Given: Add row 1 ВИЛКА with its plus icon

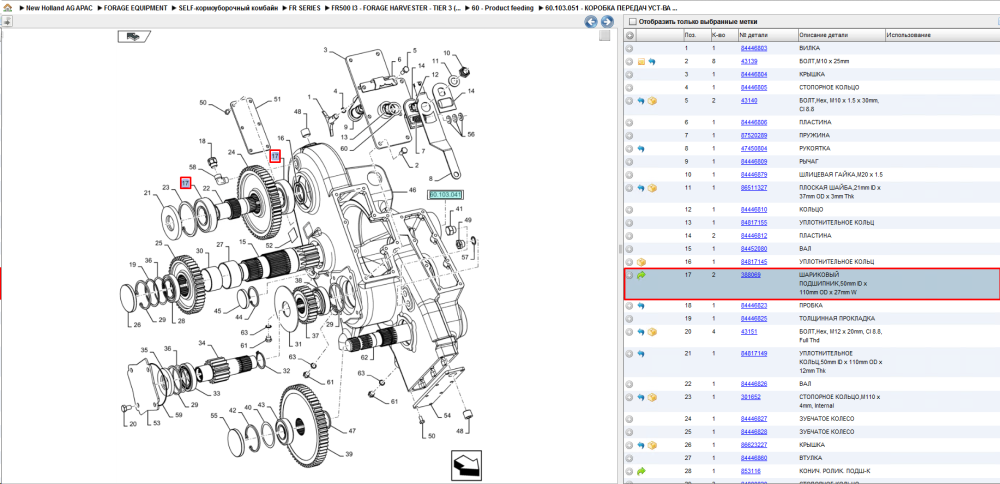Looking at the screenshot, I should pyautogui.click(x=629, y=48).
